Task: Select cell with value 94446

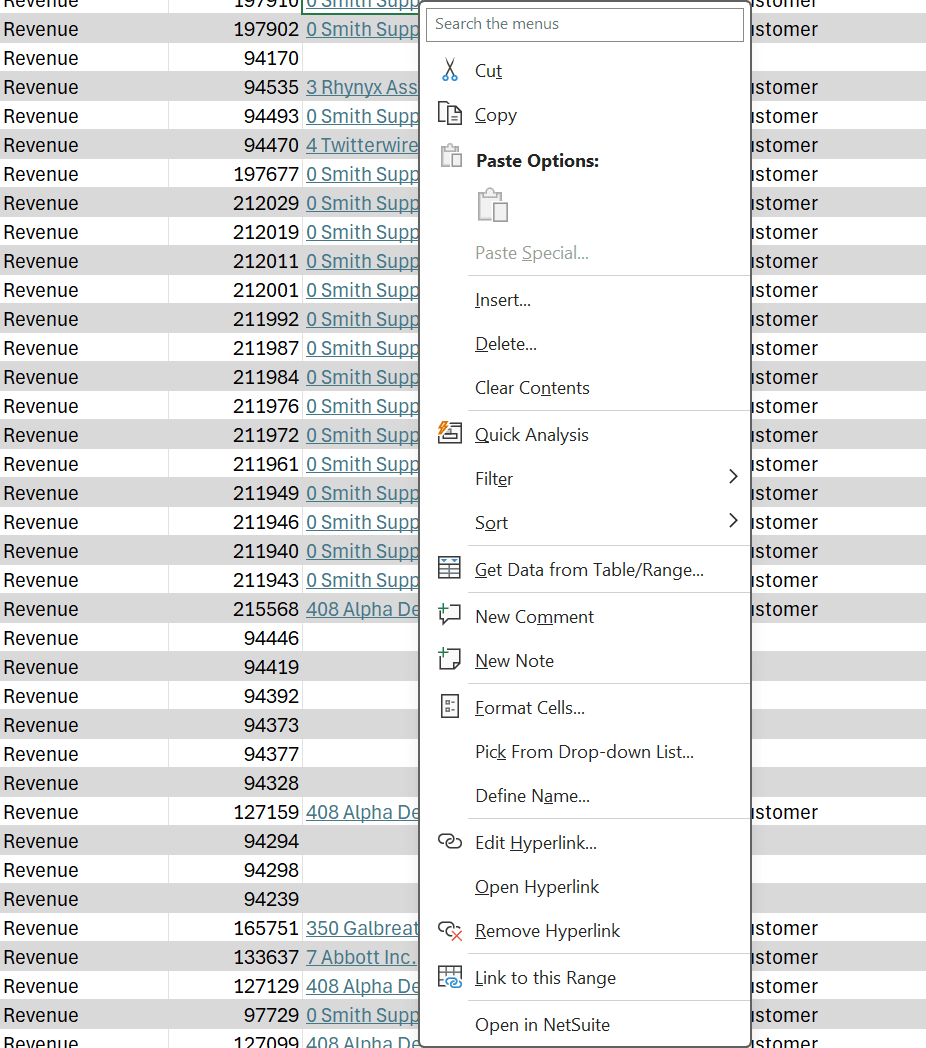Action: point(235,638)
